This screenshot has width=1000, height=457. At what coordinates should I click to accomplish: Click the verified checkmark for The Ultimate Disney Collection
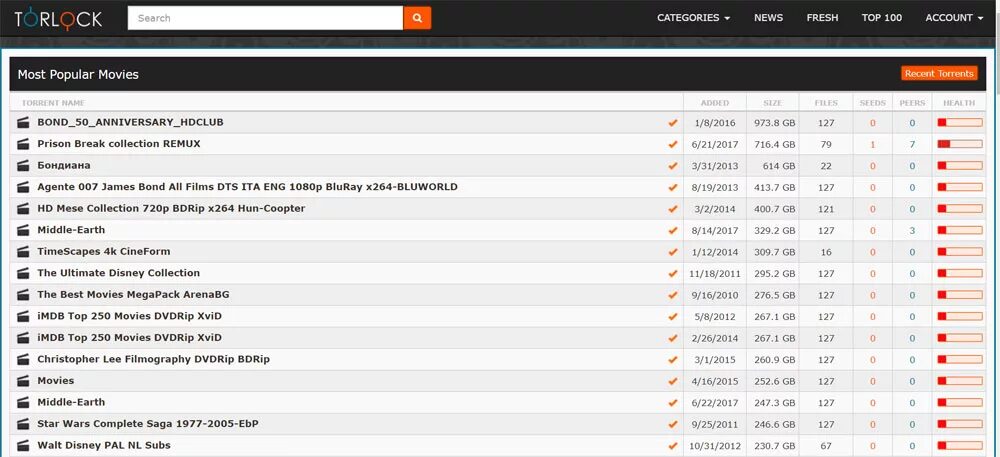pyautogui.click(x=672, y=273)
